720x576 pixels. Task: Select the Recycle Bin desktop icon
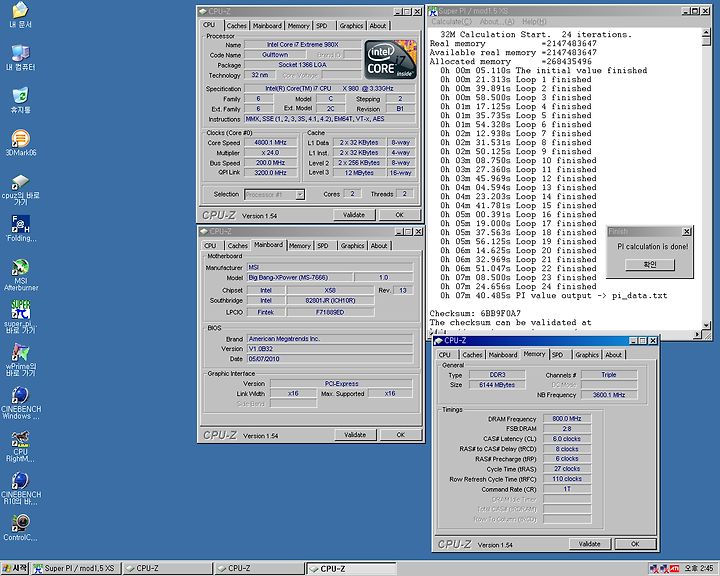[x=21, y=100]
